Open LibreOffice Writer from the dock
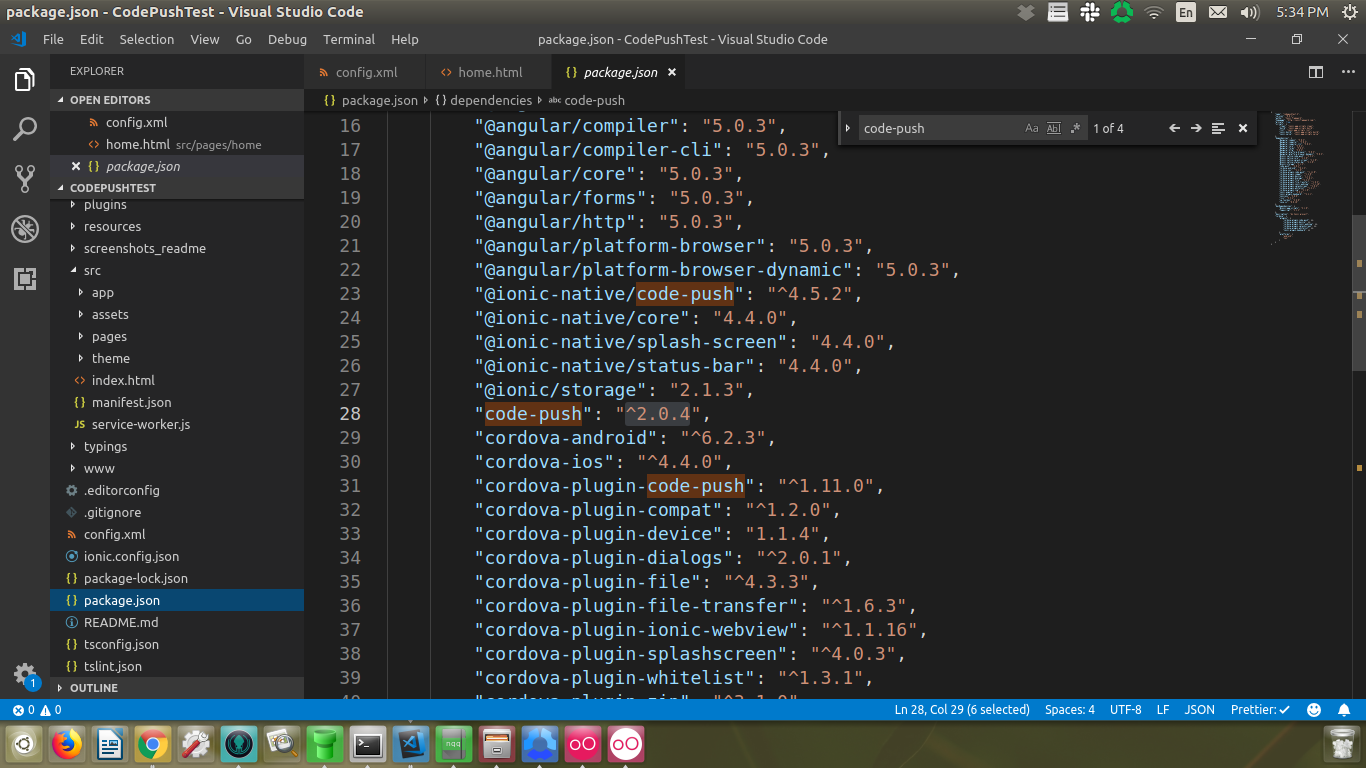 coord(110,745)
